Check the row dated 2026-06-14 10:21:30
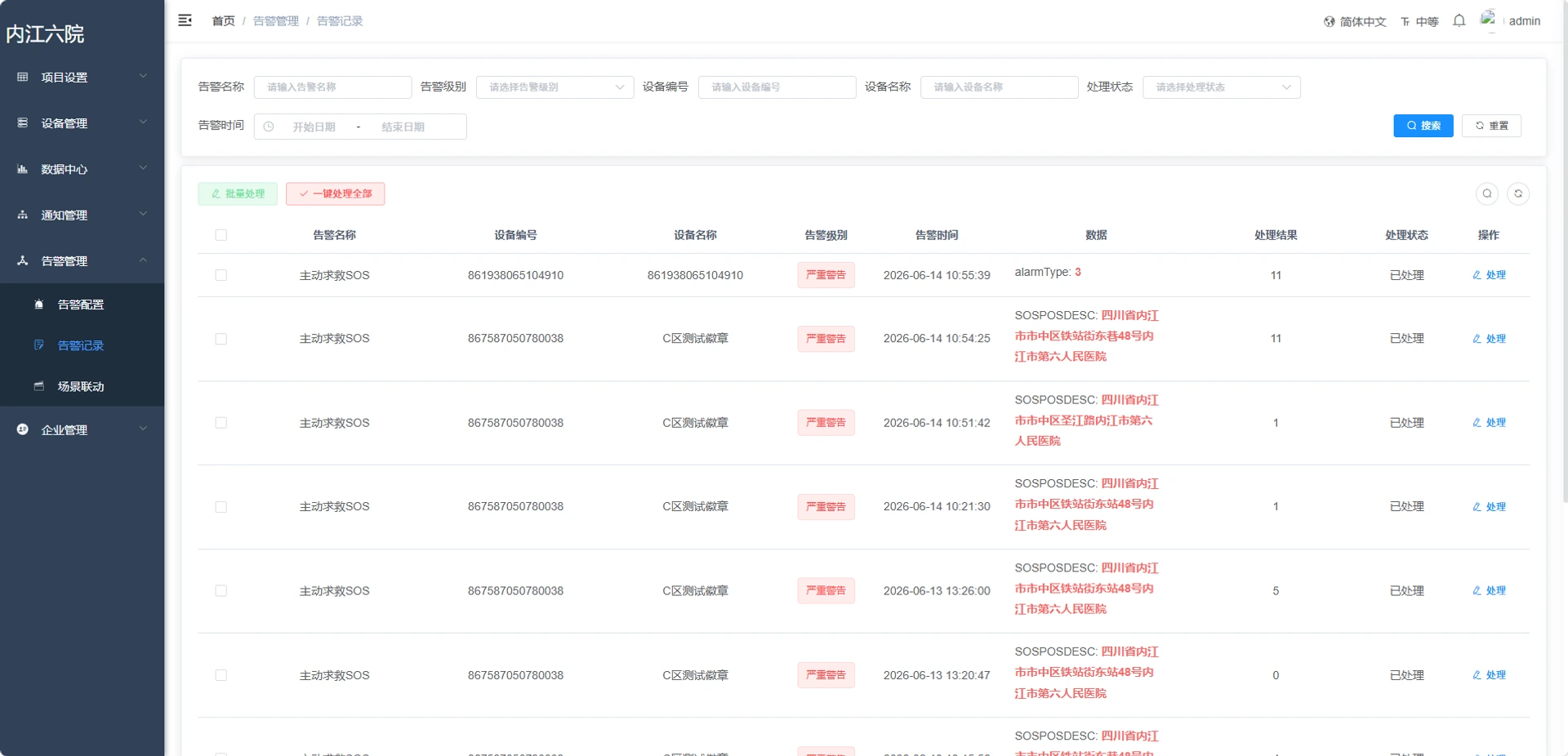 220,507
